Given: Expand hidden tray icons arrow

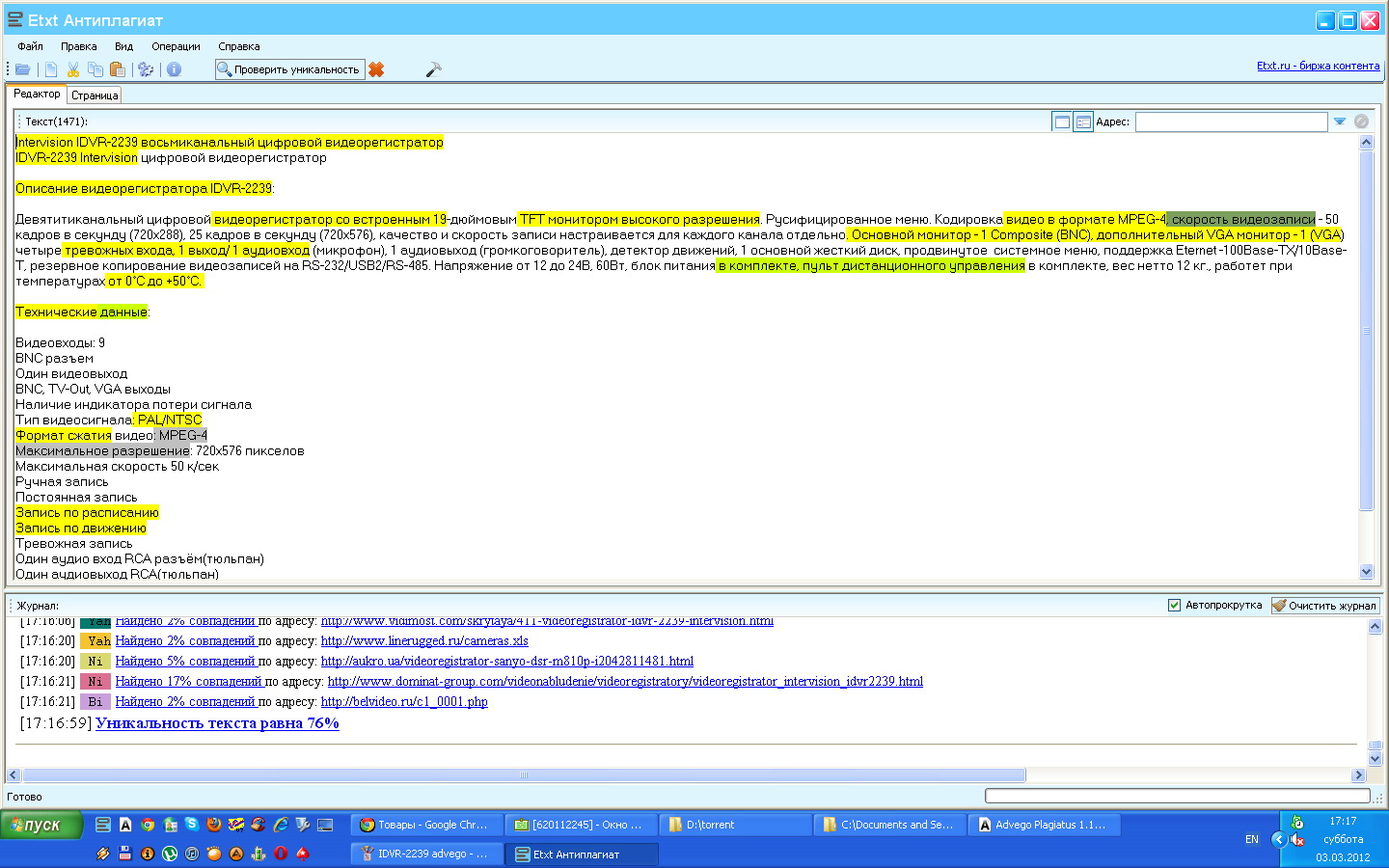Looking at the screenshot, I should 1278,839.
